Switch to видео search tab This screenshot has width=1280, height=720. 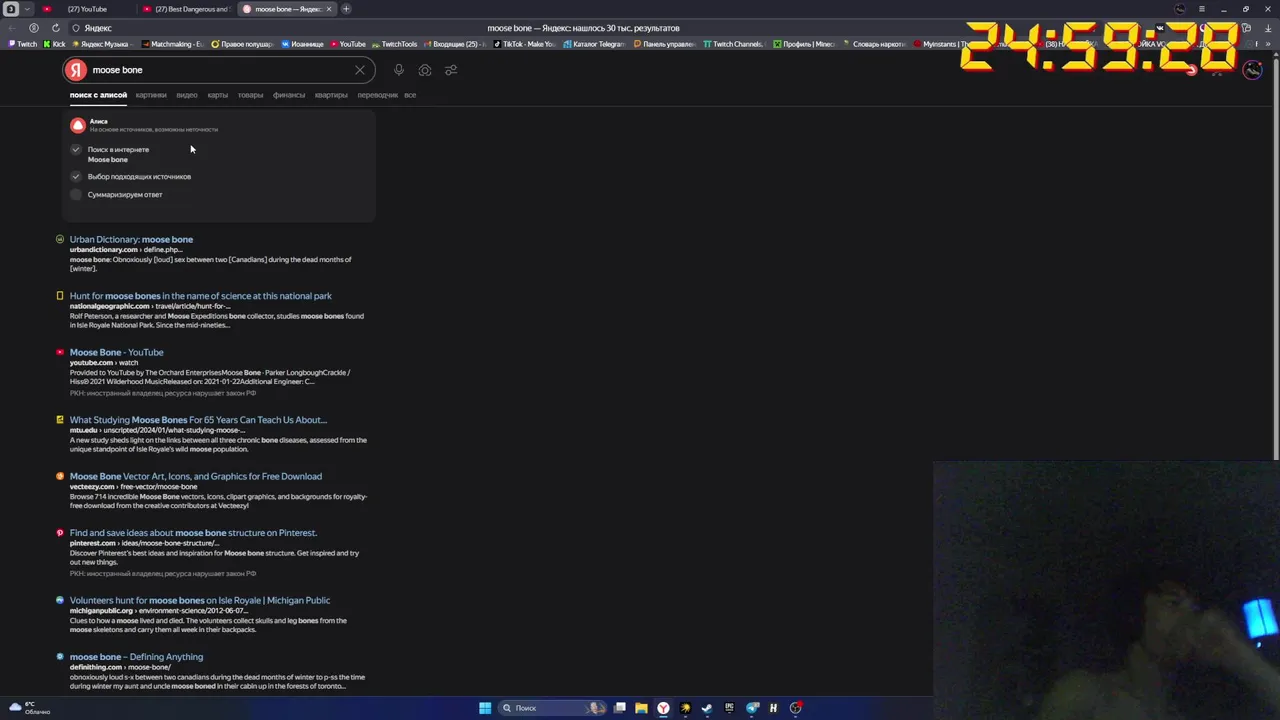(187, 95)
